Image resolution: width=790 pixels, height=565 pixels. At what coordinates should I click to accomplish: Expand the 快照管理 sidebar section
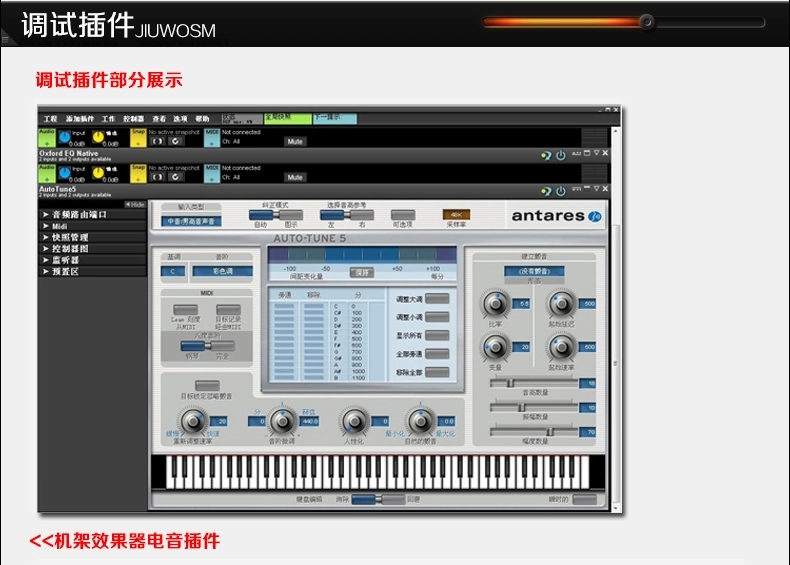coord(93,237)
